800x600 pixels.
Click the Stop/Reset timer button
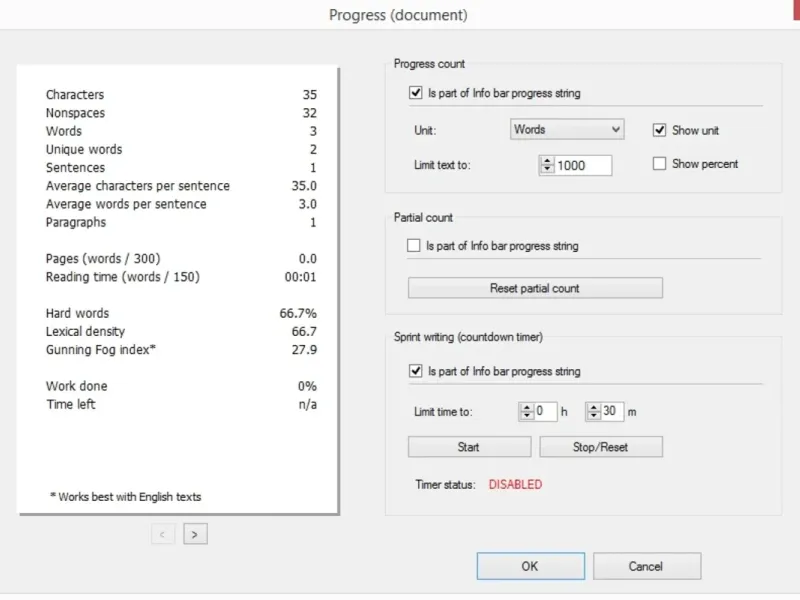[601, 447]
